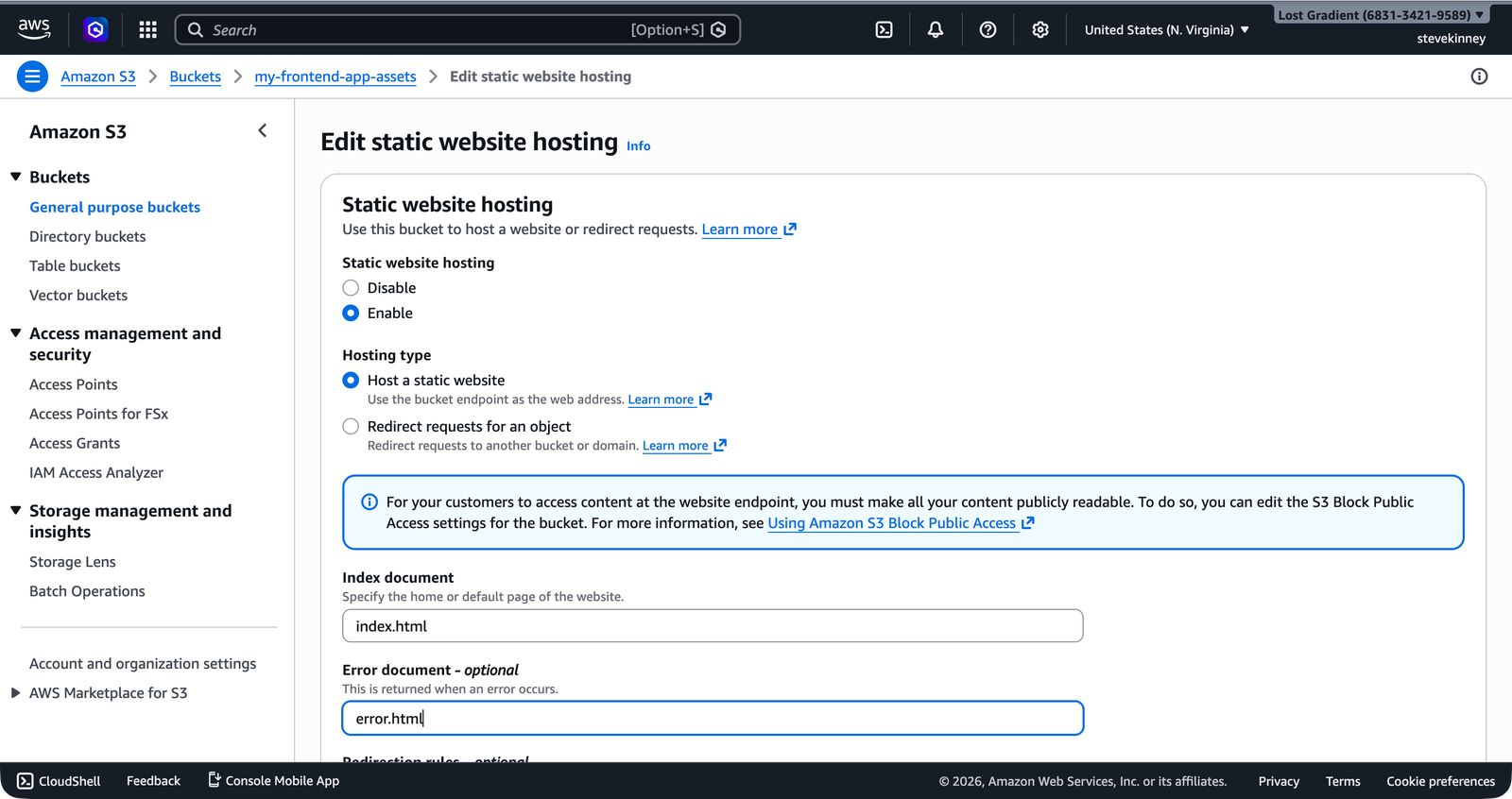
Task: Open the AWS home logo
Action: [x=34, y=29]
